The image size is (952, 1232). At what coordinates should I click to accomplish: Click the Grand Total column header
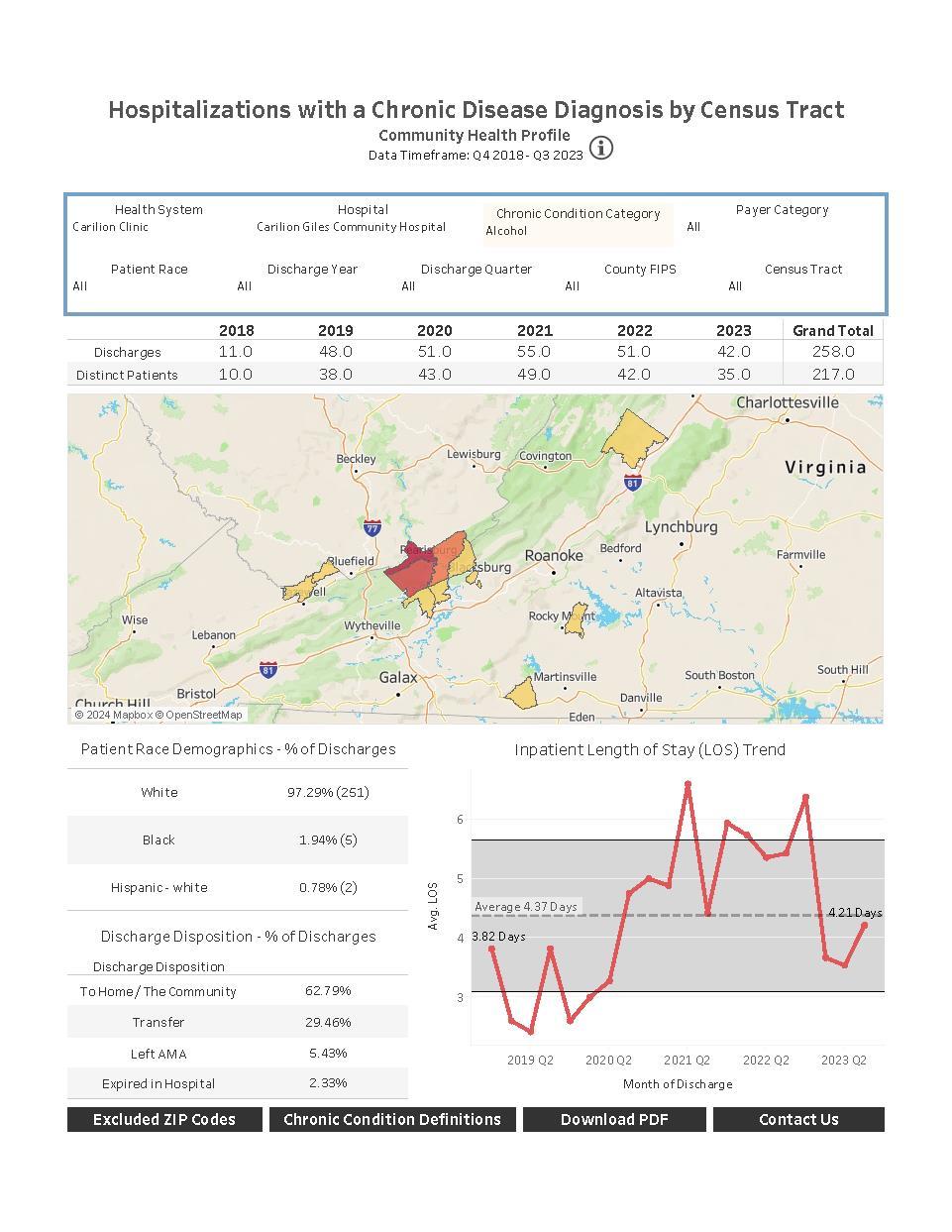pos(833,330)
